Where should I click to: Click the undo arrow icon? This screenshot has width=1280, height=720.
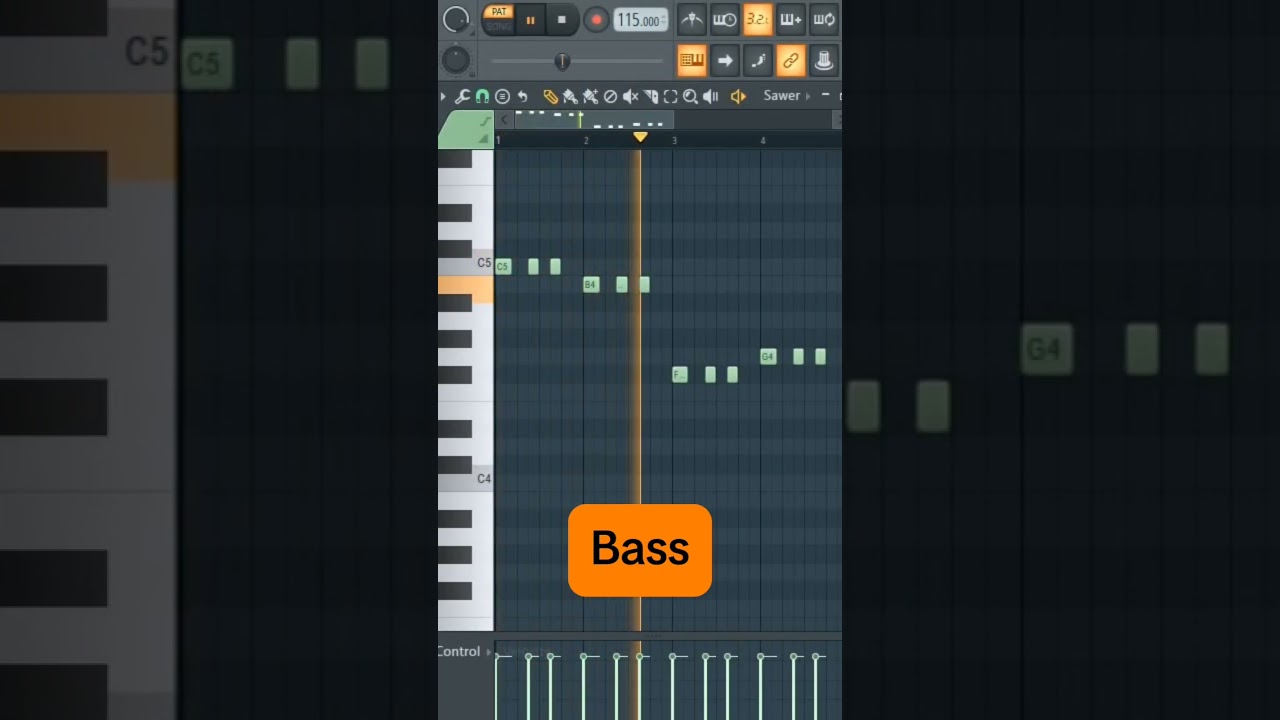tap(522, 97)
